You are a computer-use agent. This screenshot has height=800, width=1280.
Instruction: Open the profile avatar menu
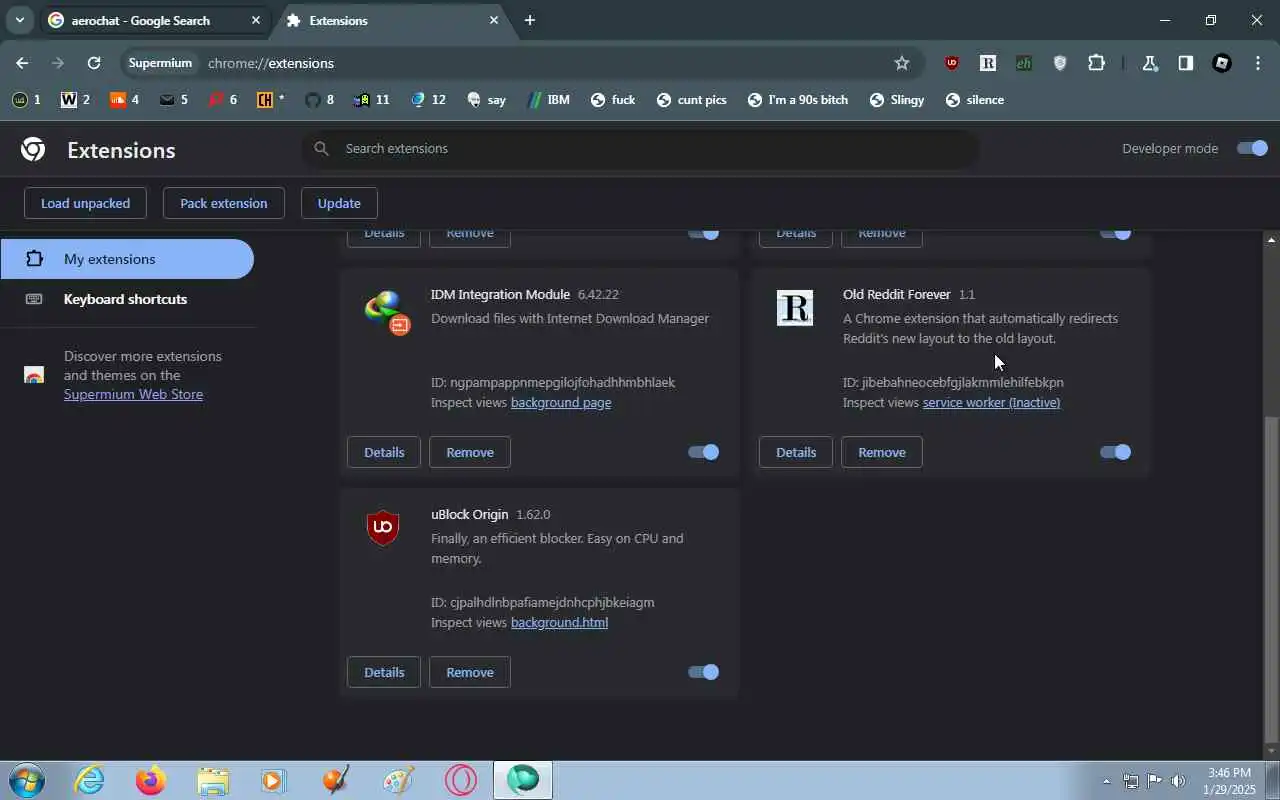1221,63
